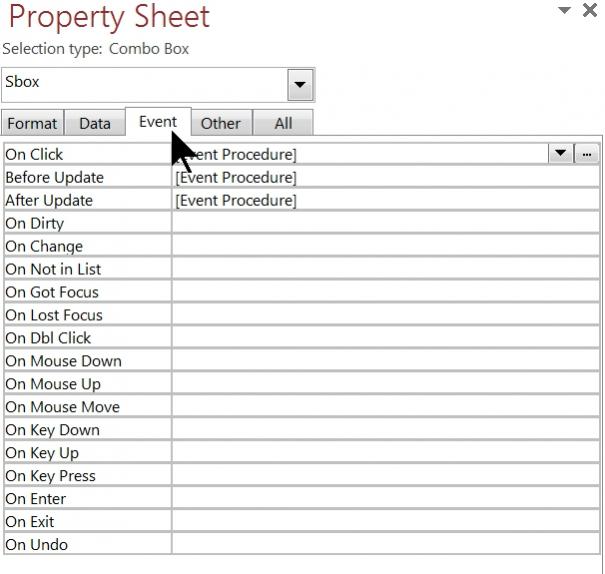Open the Property Sheet pane options arrow
Screen dimensions: 605x574
(x=564, y=10)
